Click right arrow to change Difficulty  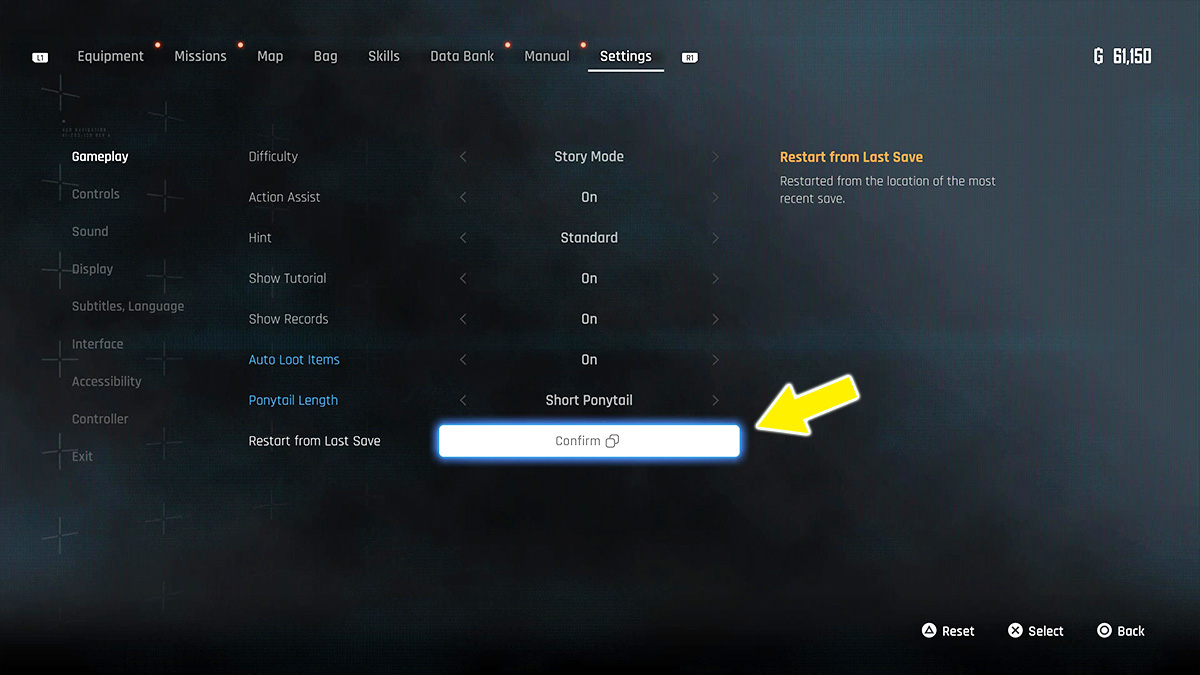tap(715, 157)
